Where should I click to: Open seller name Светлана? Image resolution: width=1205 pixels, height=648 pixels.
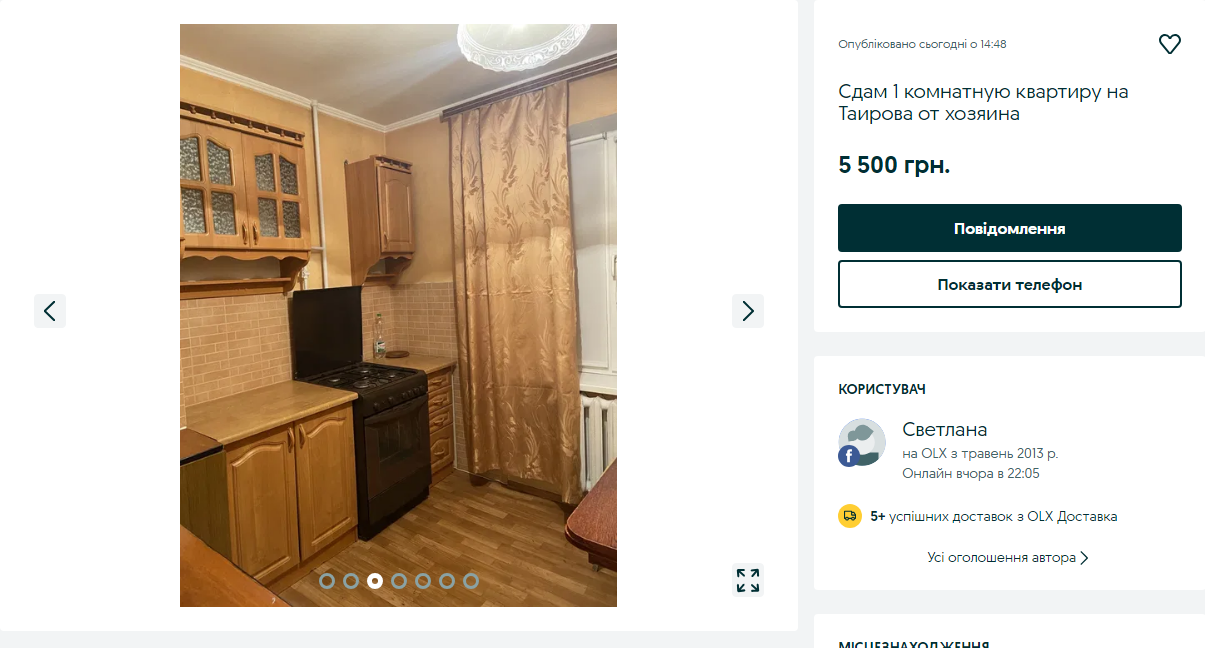click(x=945, y=430)
